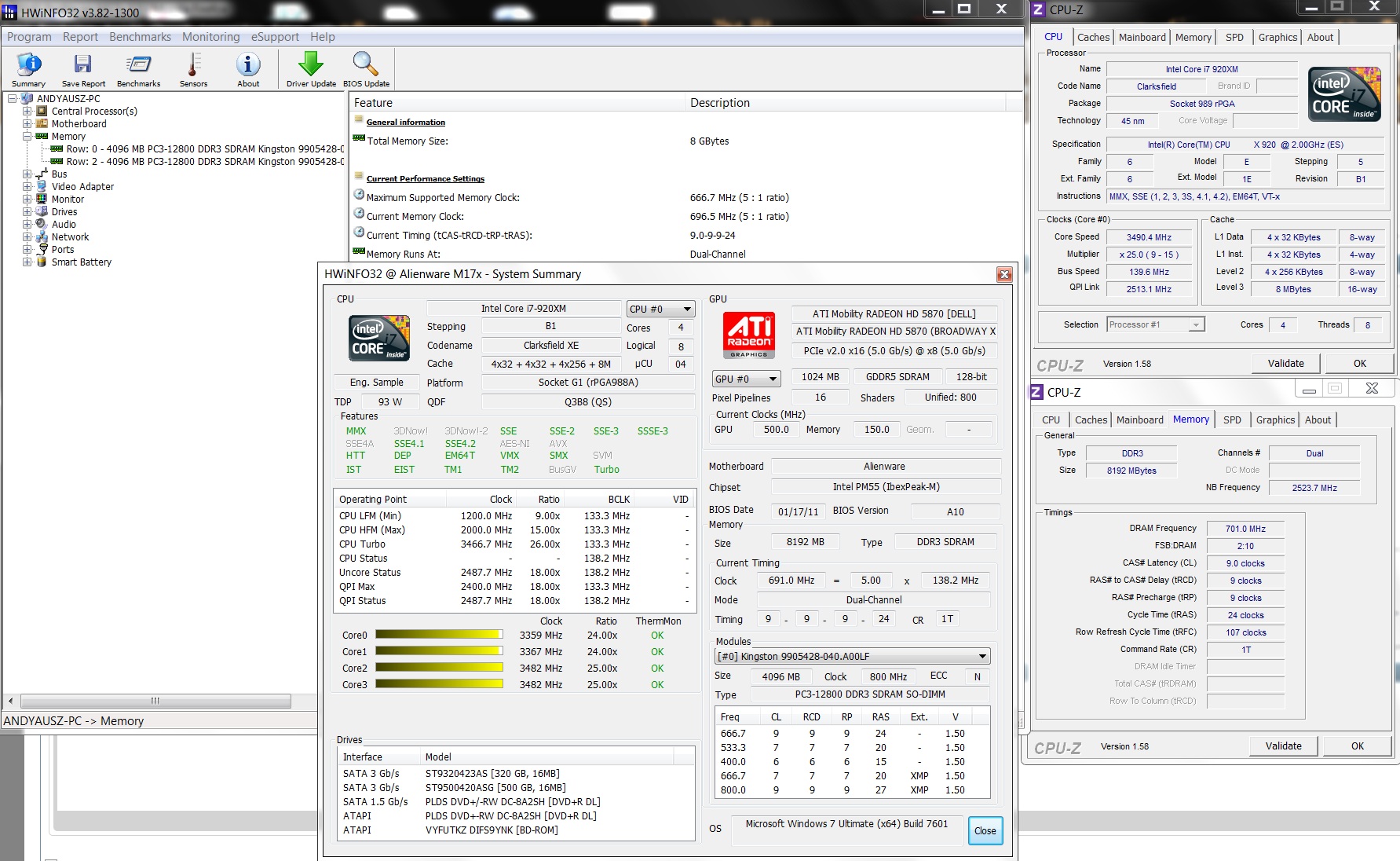Click the HWiNFO32 title bar app icon
The height and width of the screenshot is (861, 1400).
point(9,13)
